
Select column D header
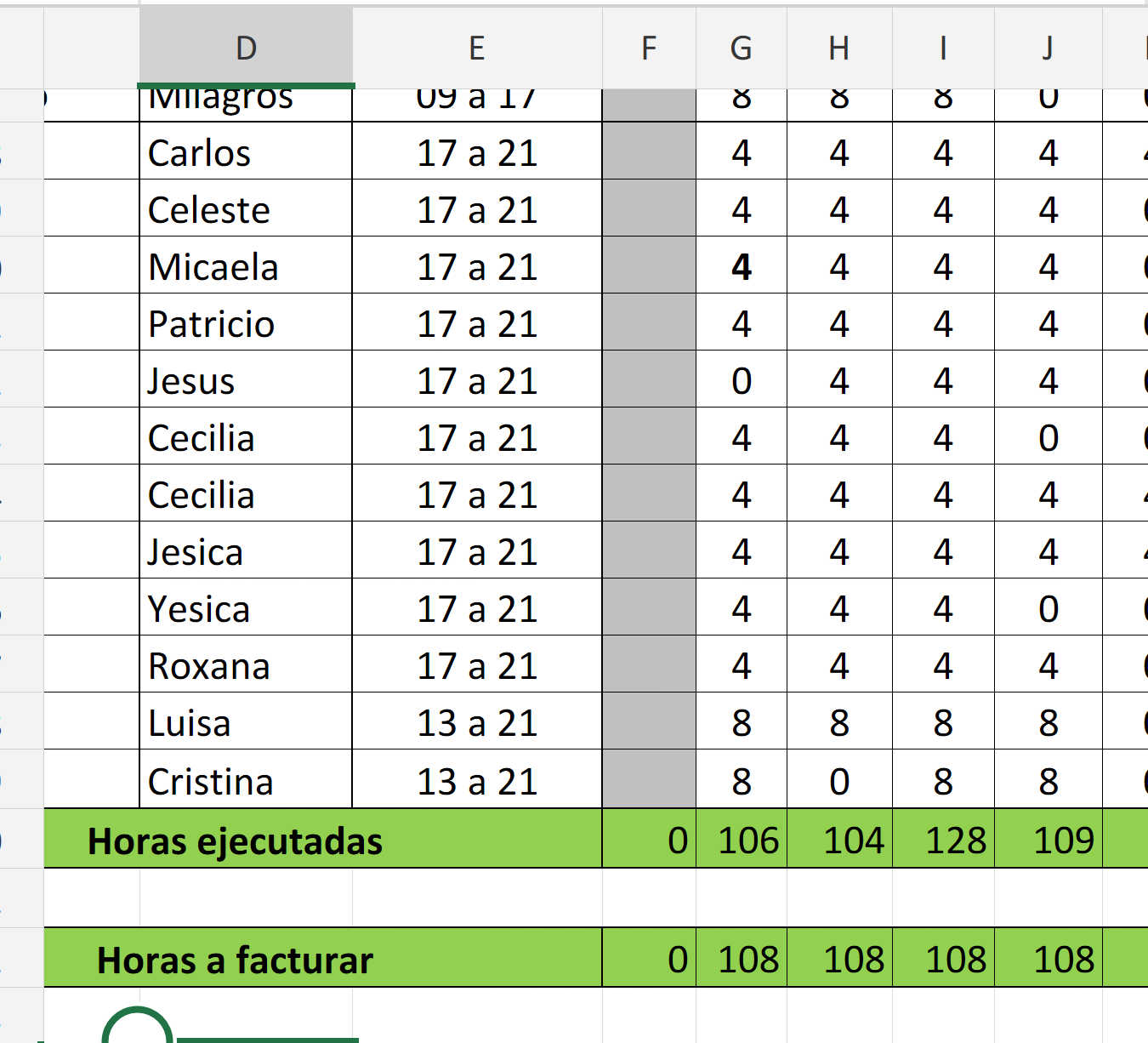[246, 48]
